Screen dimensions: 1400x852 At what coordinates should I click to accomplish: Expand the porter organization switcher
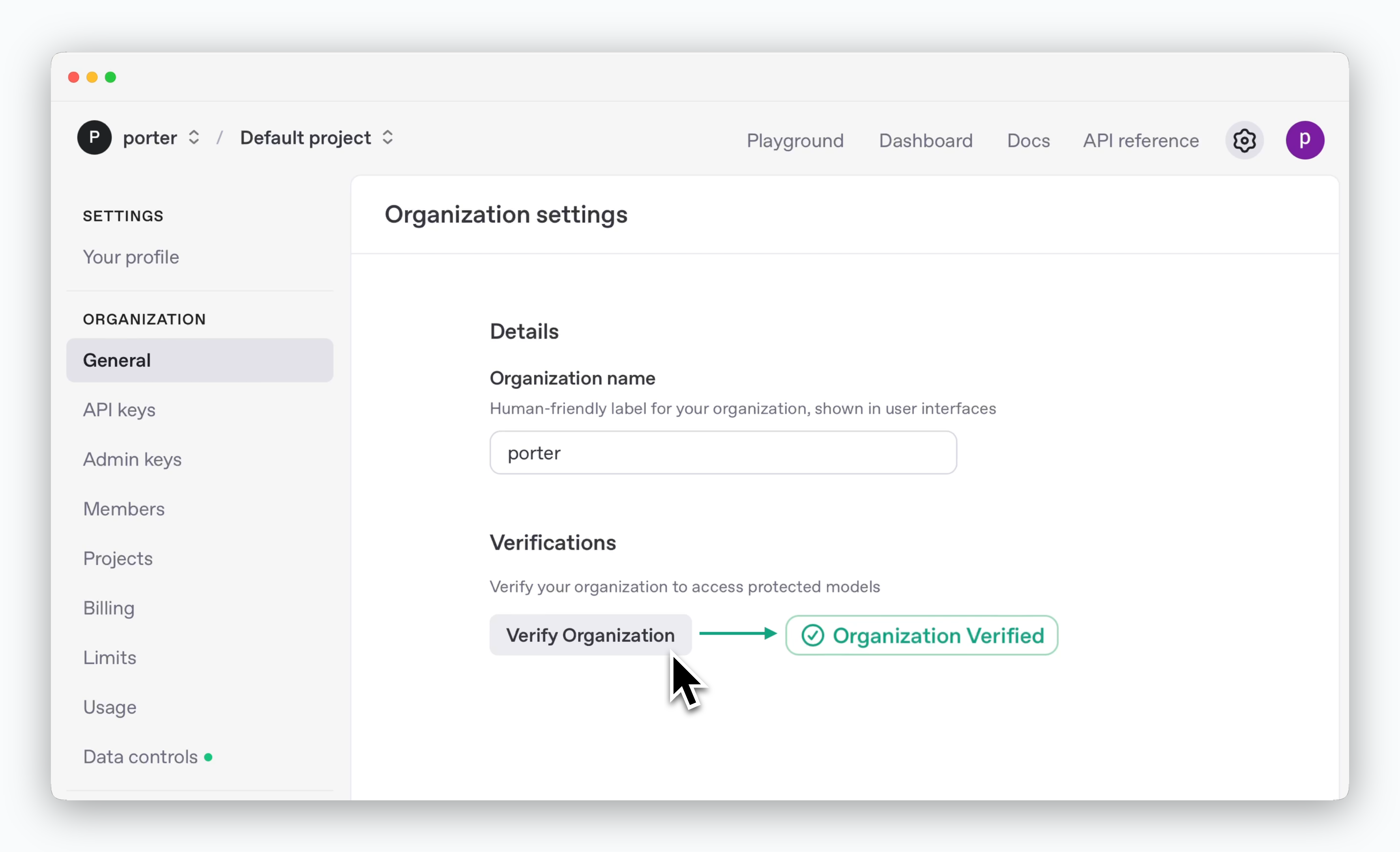pos(194,137)
